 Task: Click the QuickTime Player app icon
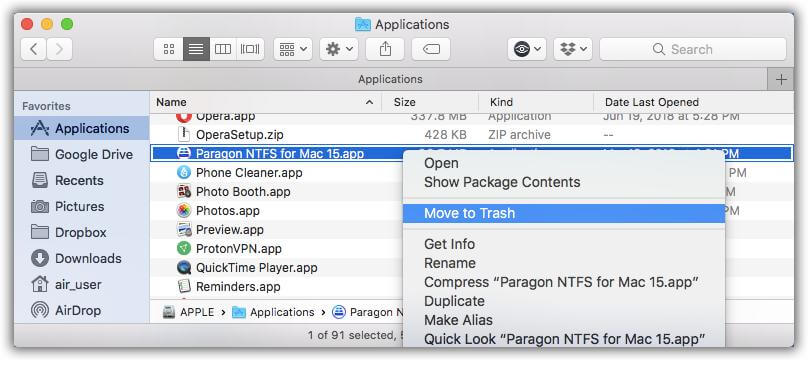tap(184, 268)
